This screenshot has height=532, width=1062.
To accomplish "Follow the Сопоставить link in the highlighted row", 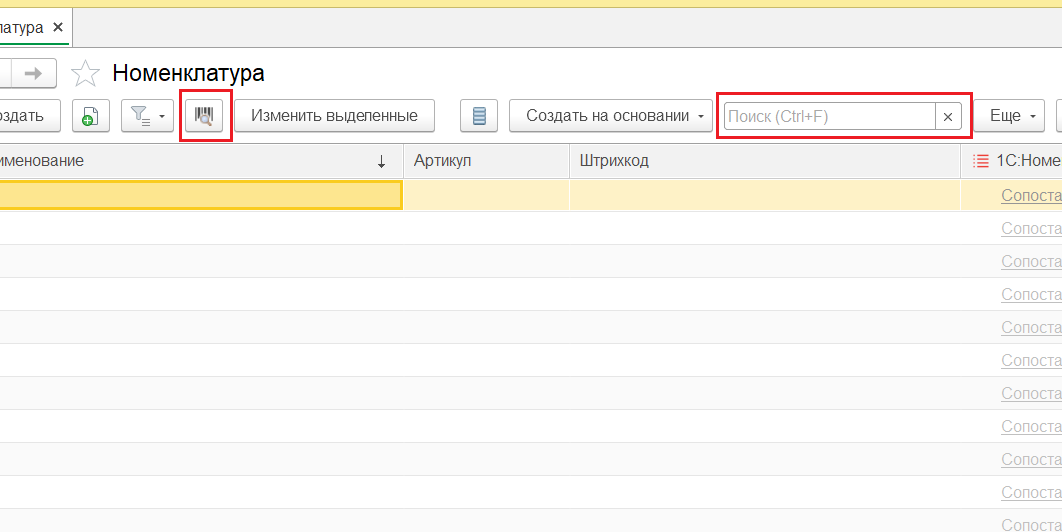I will click(1030, 195).
